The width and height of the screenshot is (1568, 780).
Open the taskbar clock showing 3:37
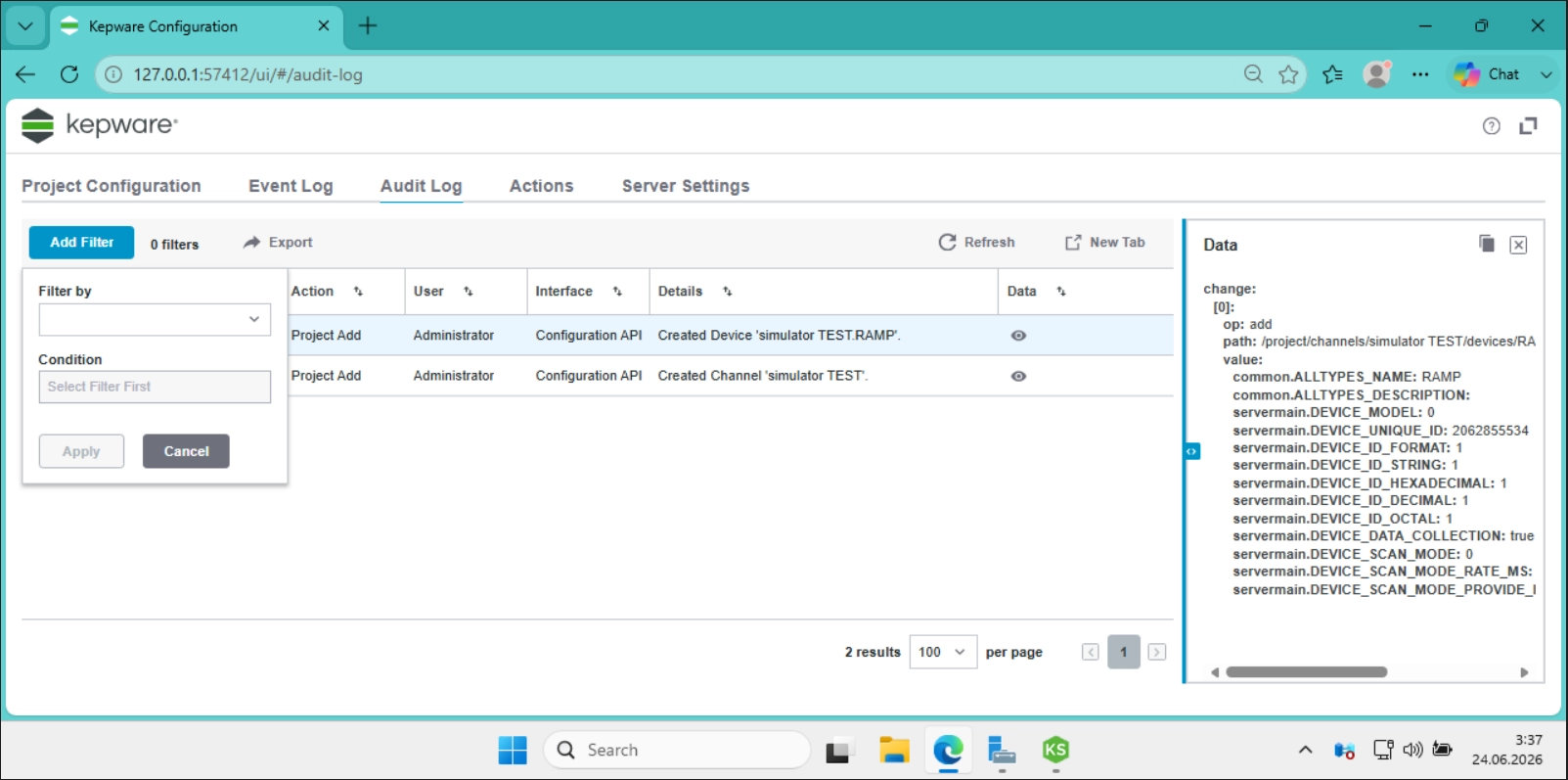(1507, 750)
